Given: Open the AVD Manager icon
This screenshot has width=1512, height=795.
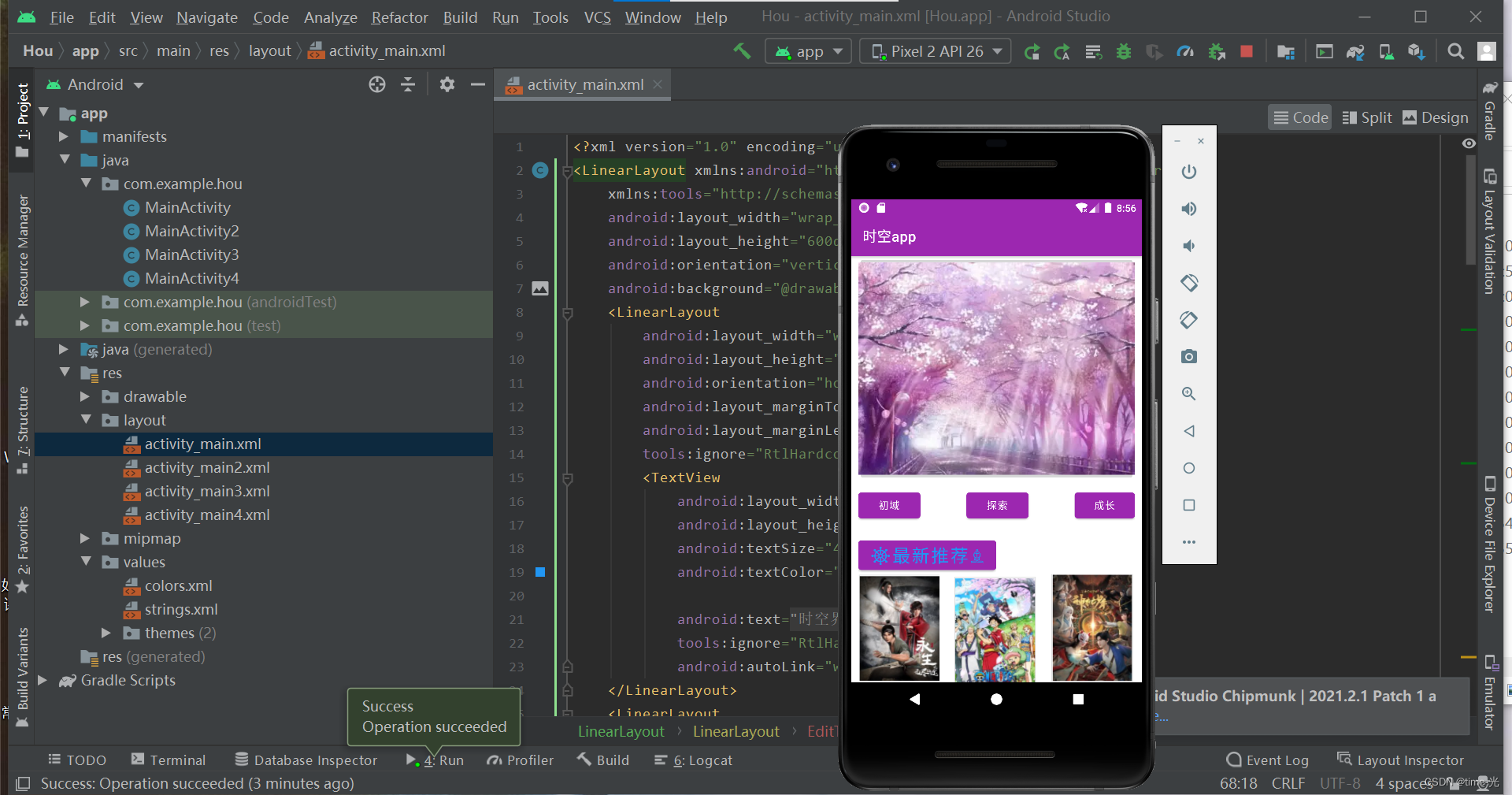Looking at the screenshot, I should point(1386,52).
